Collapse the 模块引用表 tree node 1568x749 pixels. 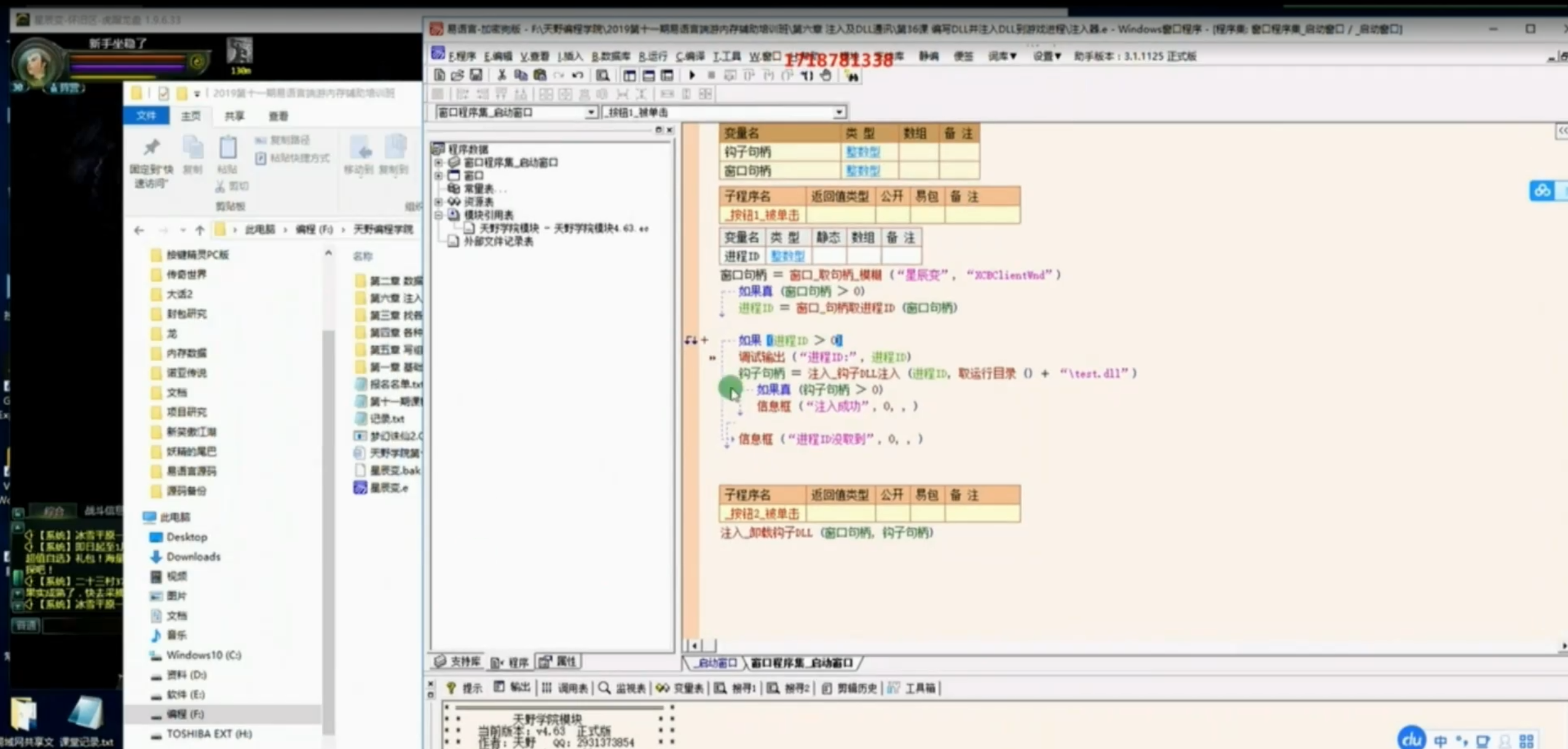[x=438, y=215]
